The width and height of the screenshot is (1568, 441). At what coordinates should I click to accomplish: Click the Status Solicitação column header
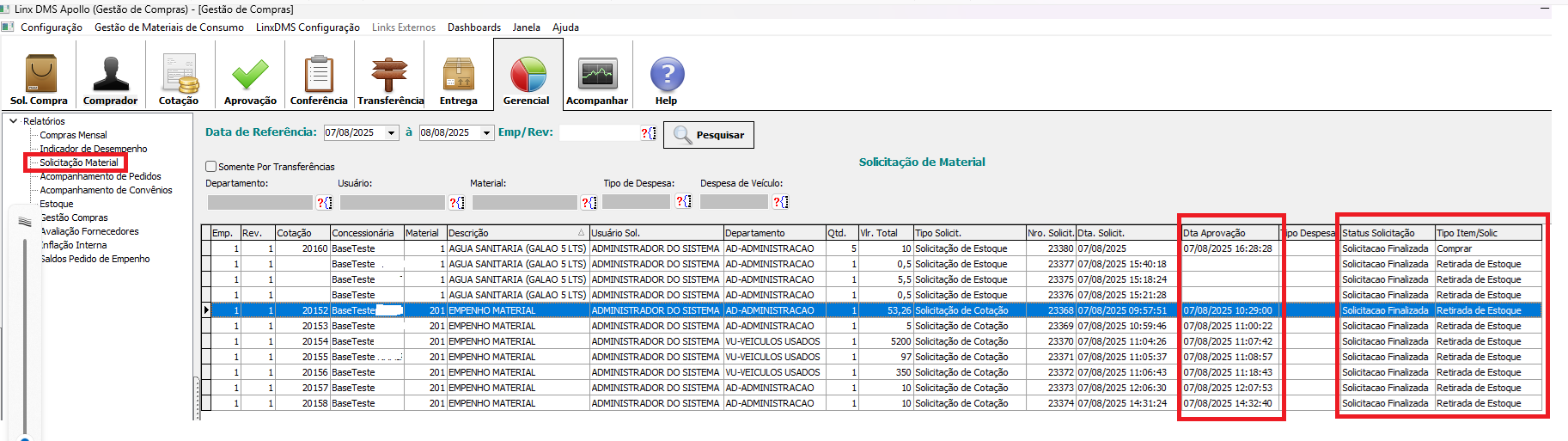pos(1388,233)
